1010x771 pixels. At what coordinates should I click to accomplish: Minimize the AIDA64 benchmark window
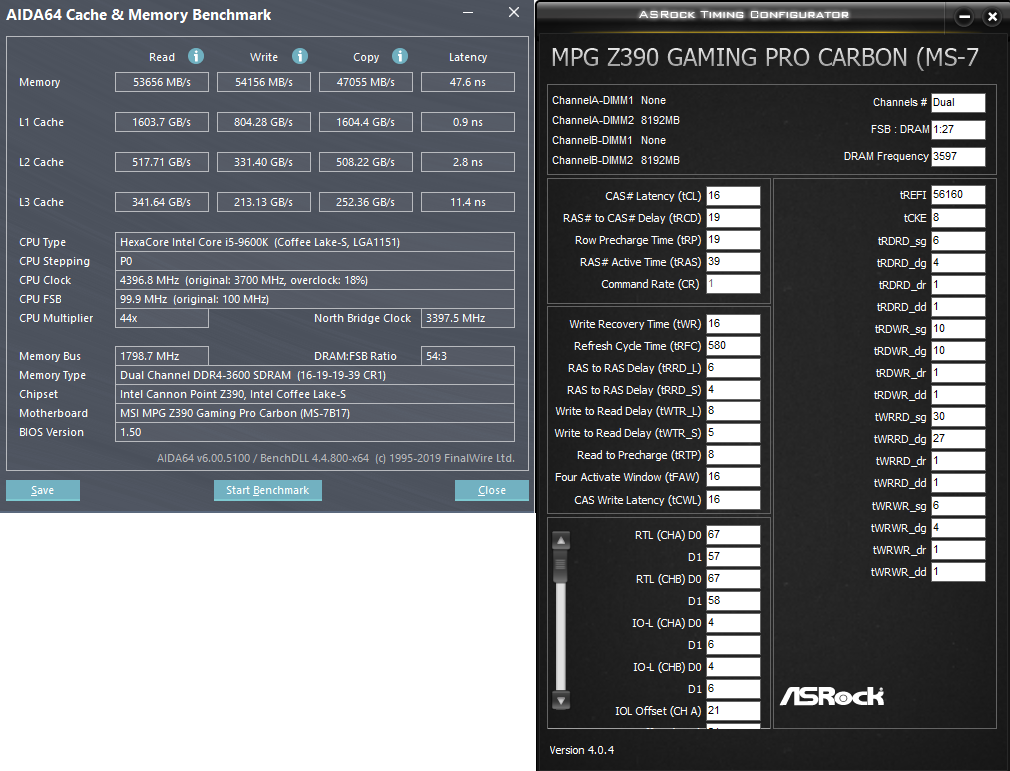click(x=468, y=12)
